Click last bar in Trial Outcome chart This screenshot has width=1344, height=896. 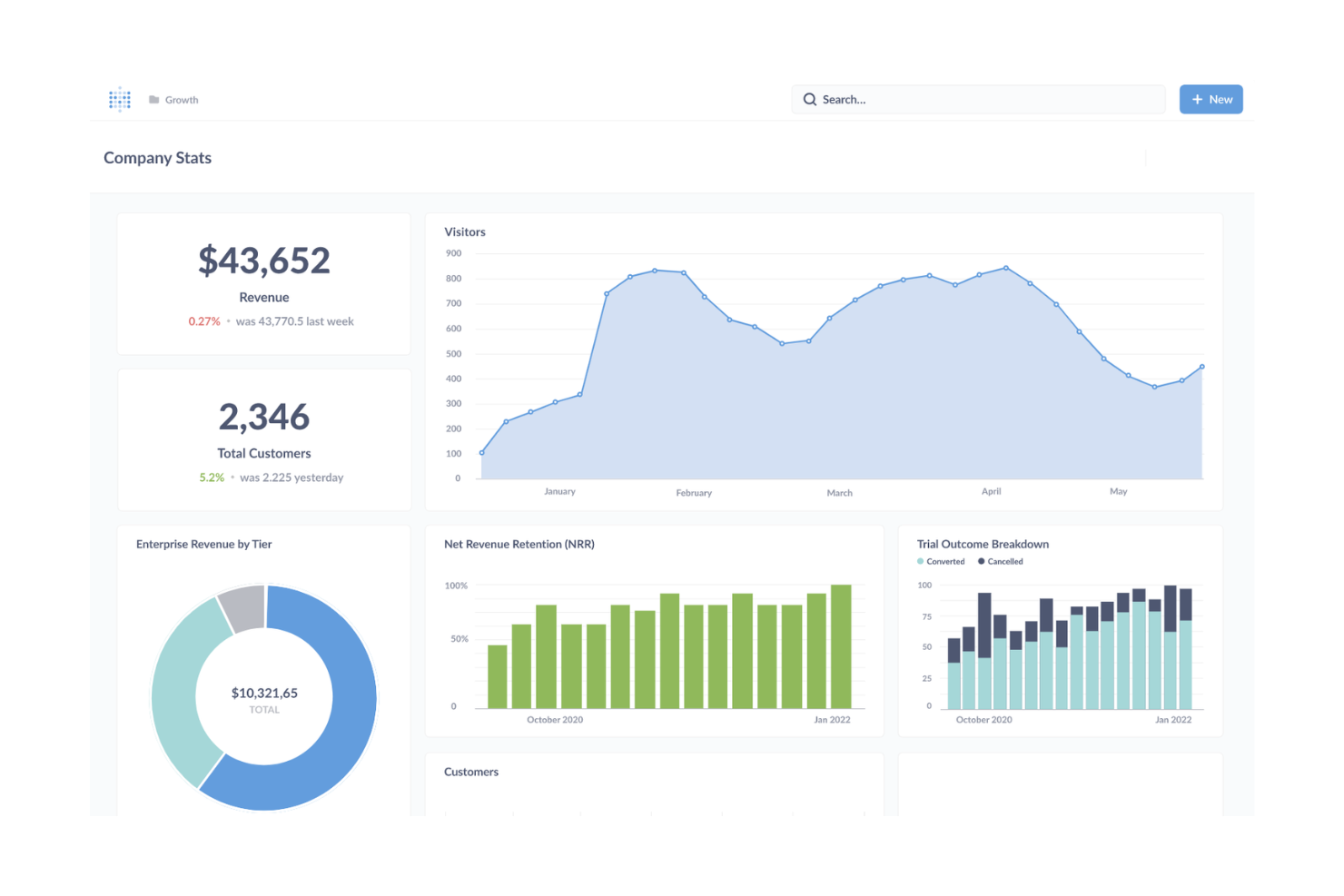pos(1185,649)
